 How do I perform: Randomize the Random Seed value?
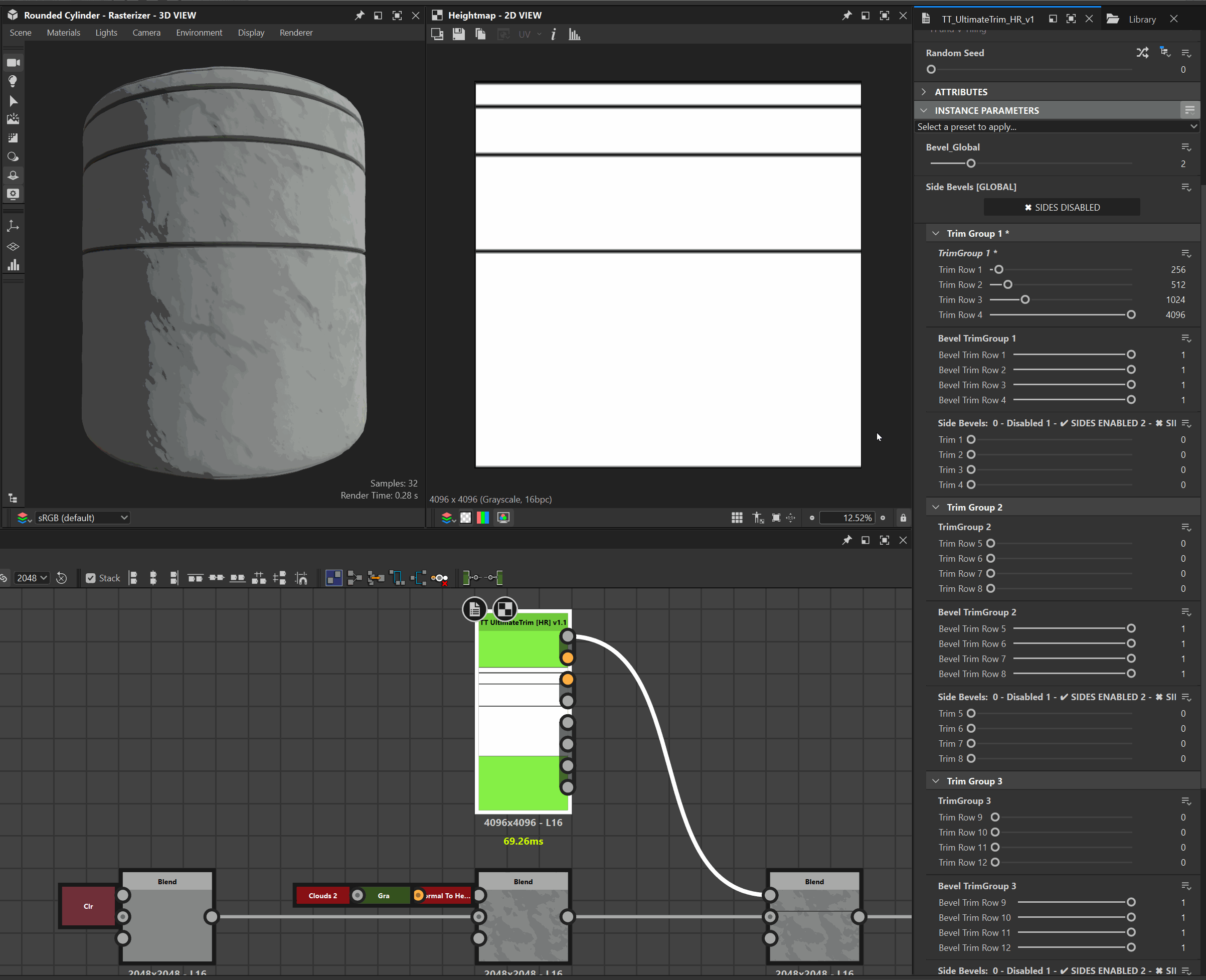click(1142, 53)
